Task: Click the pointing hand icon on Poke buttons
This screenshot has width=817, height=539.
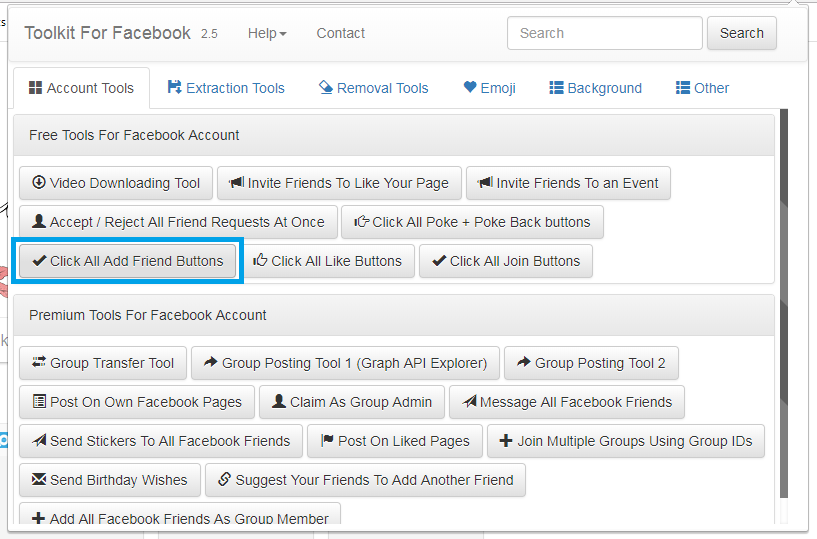Action: coord(361,222)
